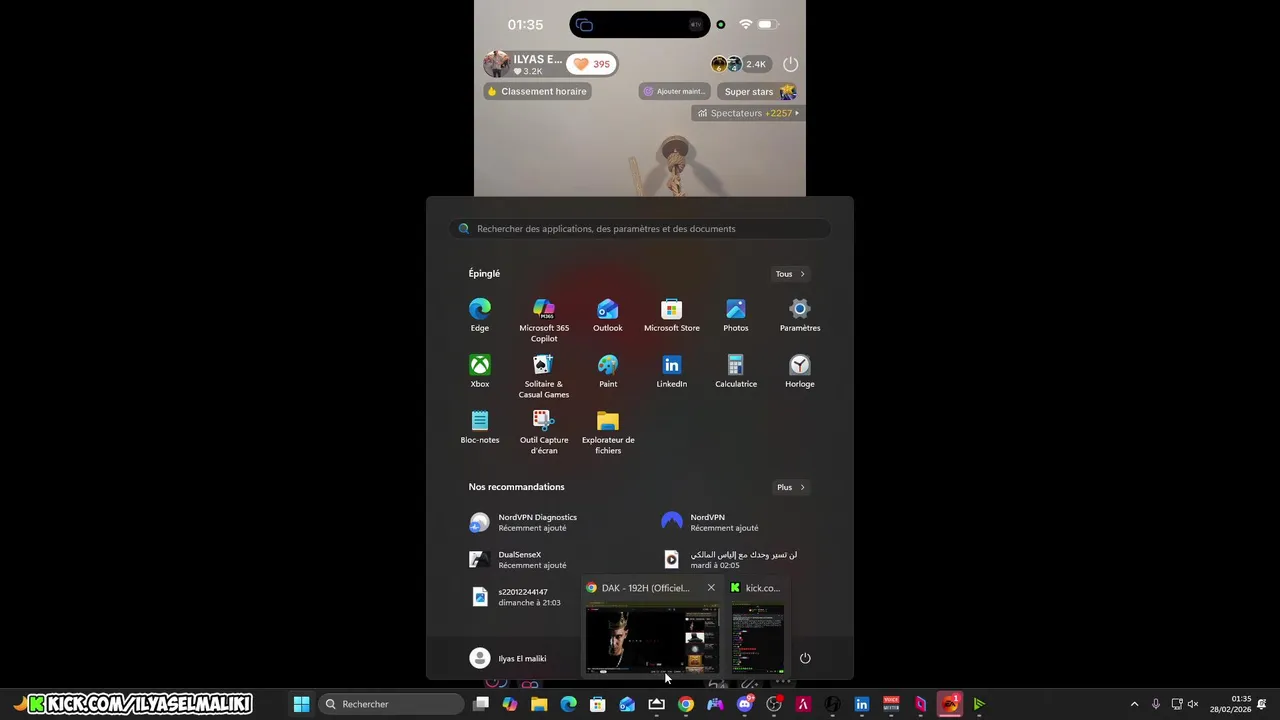
Task: Click the ILYAS E... streamer profile
Action: pyautogui.click(x=523, y=64)
